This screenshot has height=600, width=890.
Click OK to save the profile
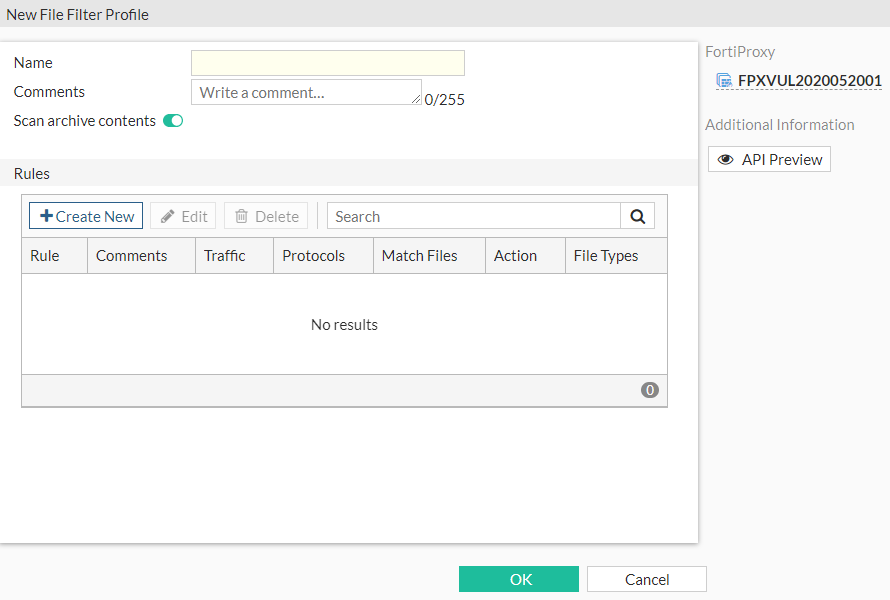pyautogui.click(x=518, y=578)
